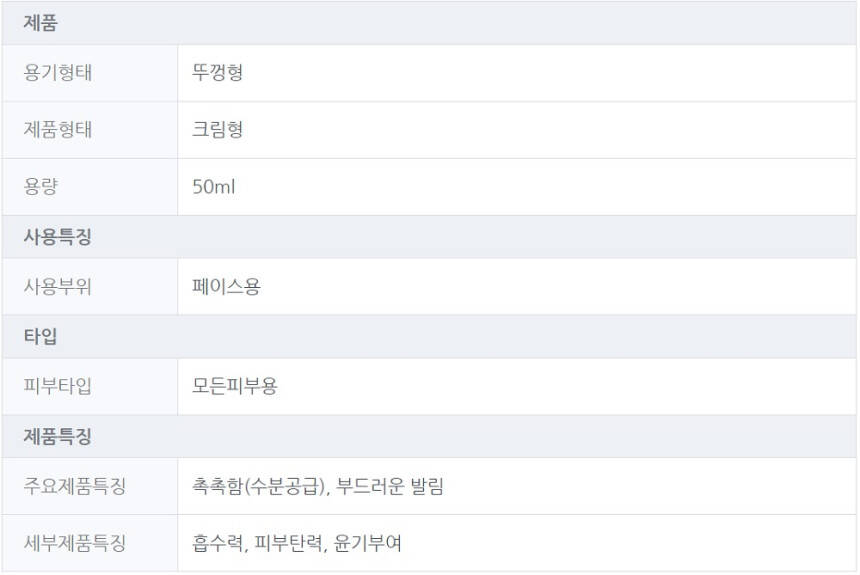Click the 흡수력 feature text
860x575 pixels.
tap(217, 544)
